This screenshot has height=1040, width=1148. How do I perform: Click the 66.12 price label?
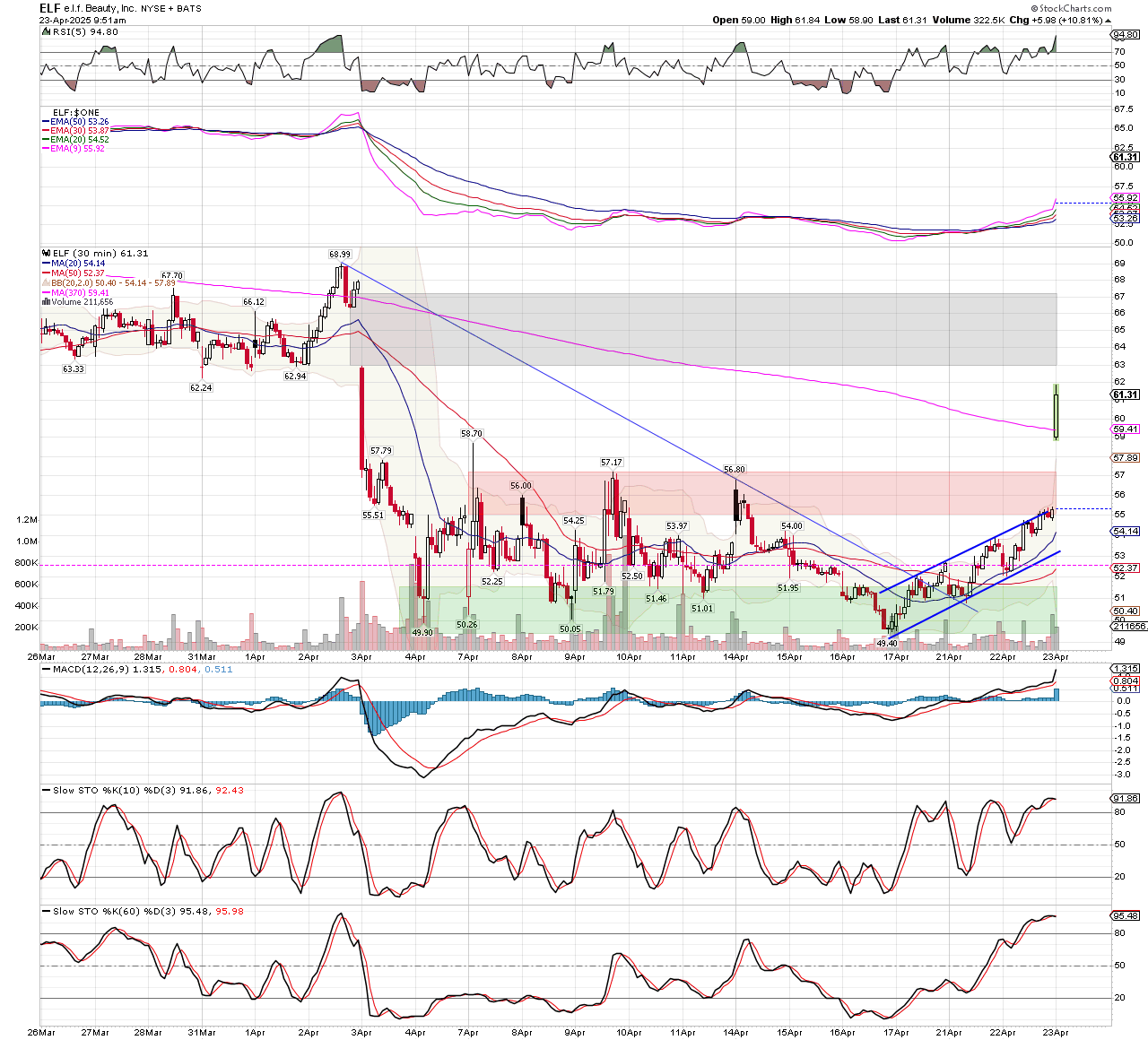(254, 302)
